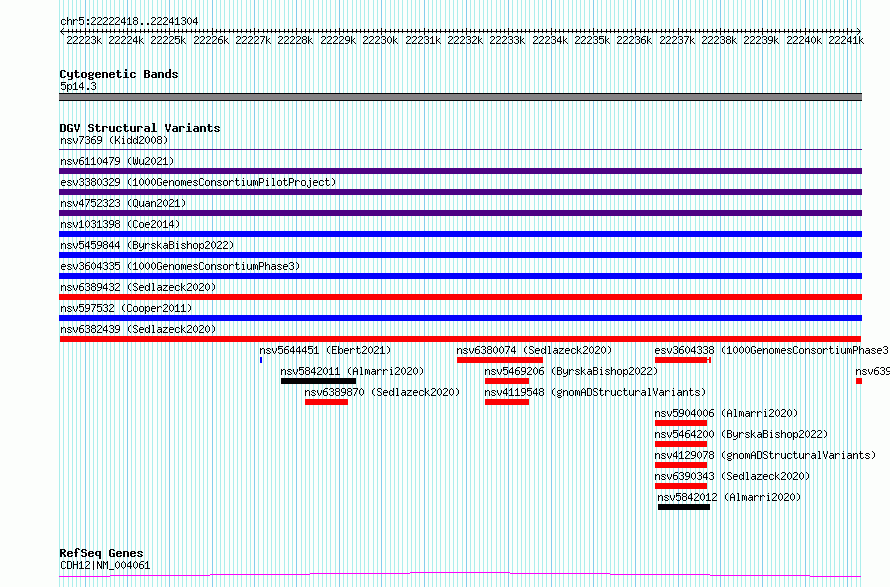
Task: Click the nsv4752323 (Quan2021) label
Action: [x=123, y=203]
